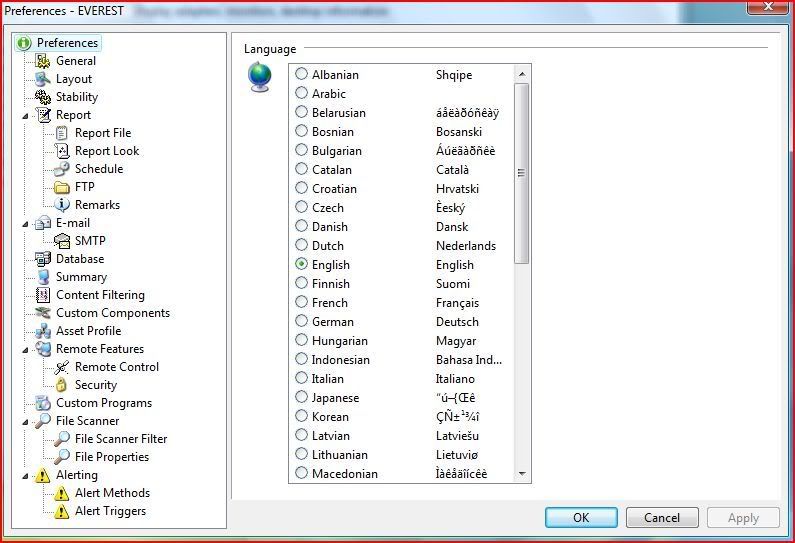Viewport: 795px width, 543px height.
Task: Select the Korean radio button
Action: 301,416
